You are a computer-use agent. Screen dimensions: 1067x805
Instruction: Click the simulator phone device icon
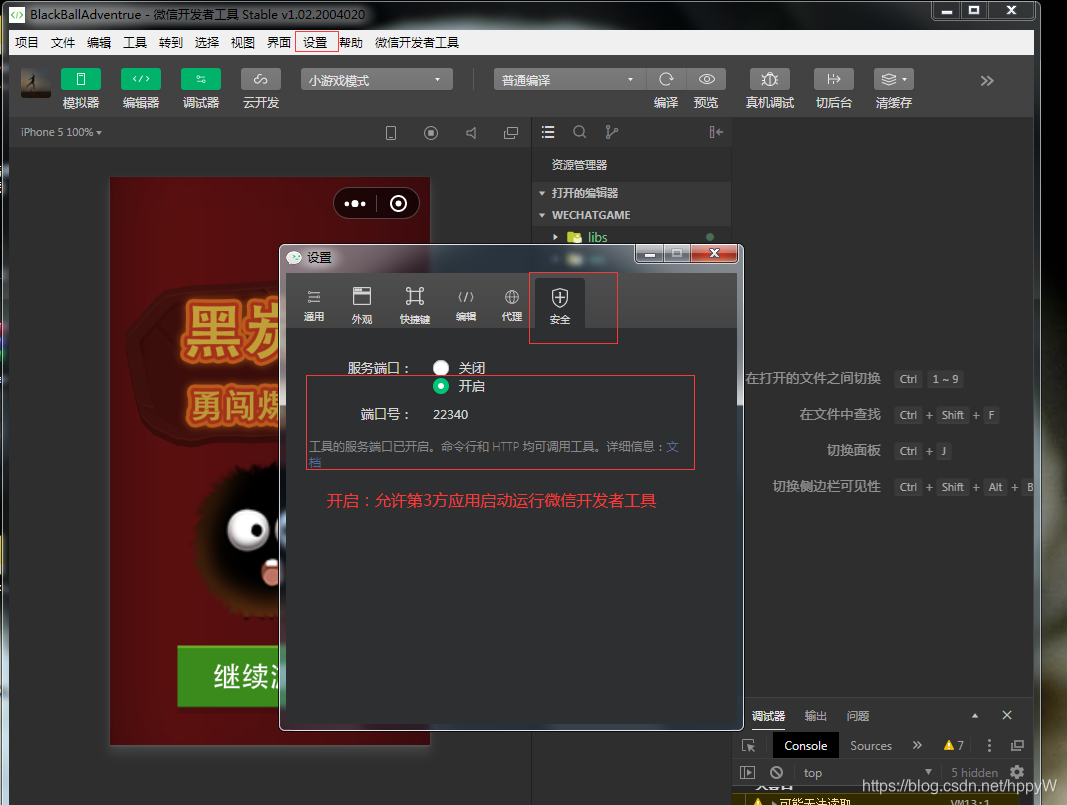391,133
